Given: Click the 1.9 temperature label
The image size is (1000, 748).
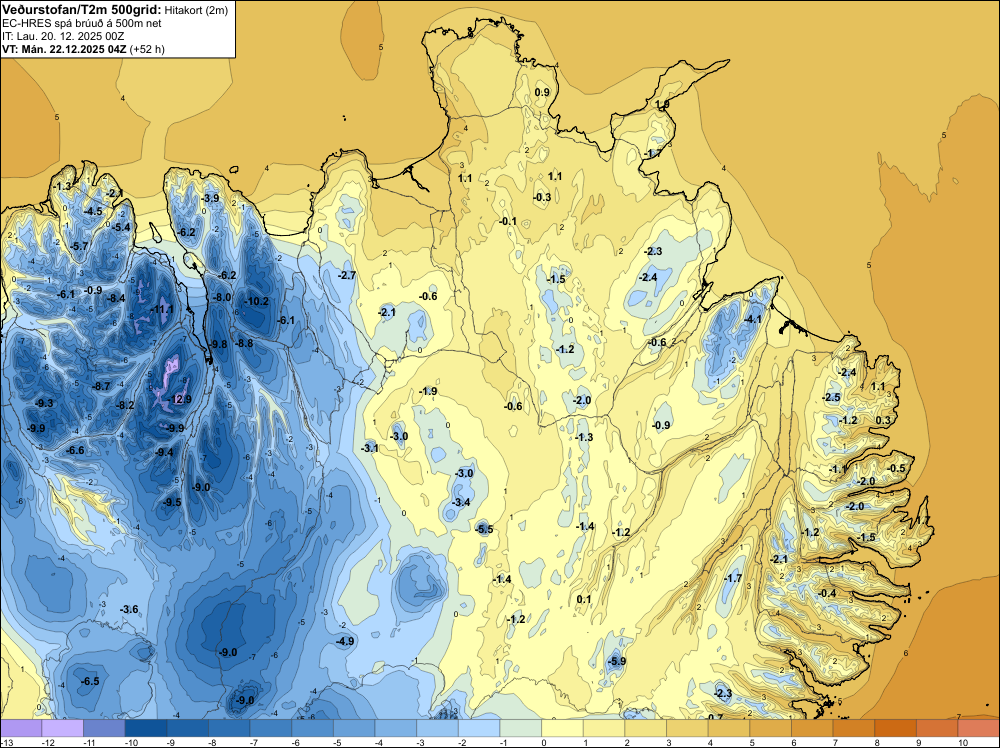Looking at the screenshot, I should pos(662,104).
